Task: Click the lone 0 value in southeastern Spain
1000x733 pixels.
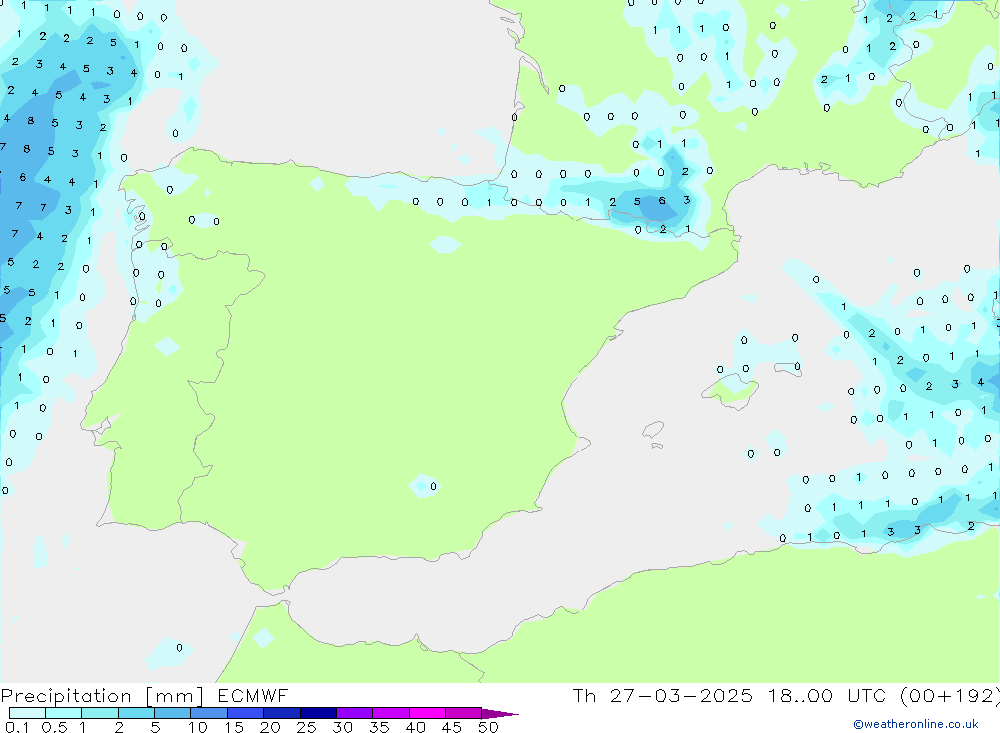Action: pos(433,487)
